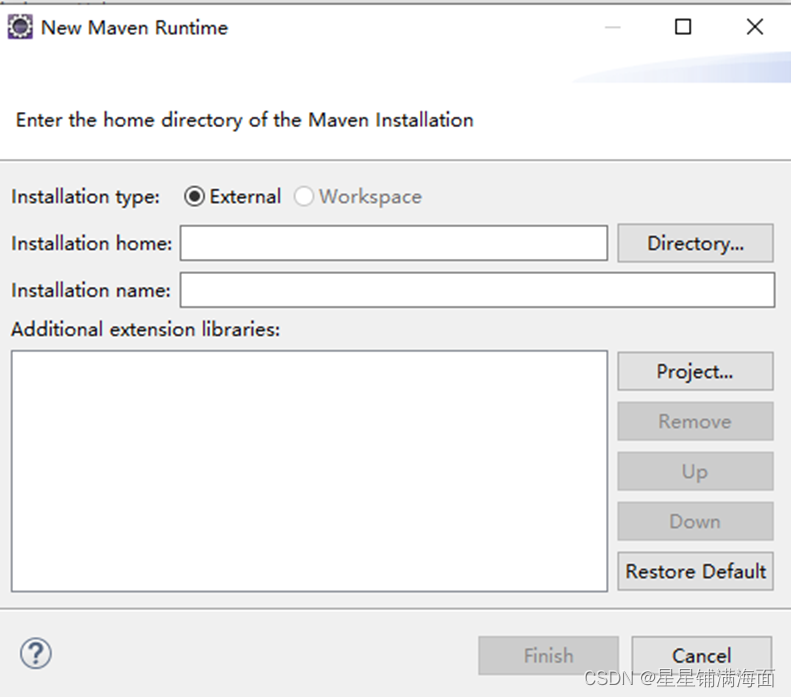Move library Up in the list
791x697 pixels.
tap(695, 471)
